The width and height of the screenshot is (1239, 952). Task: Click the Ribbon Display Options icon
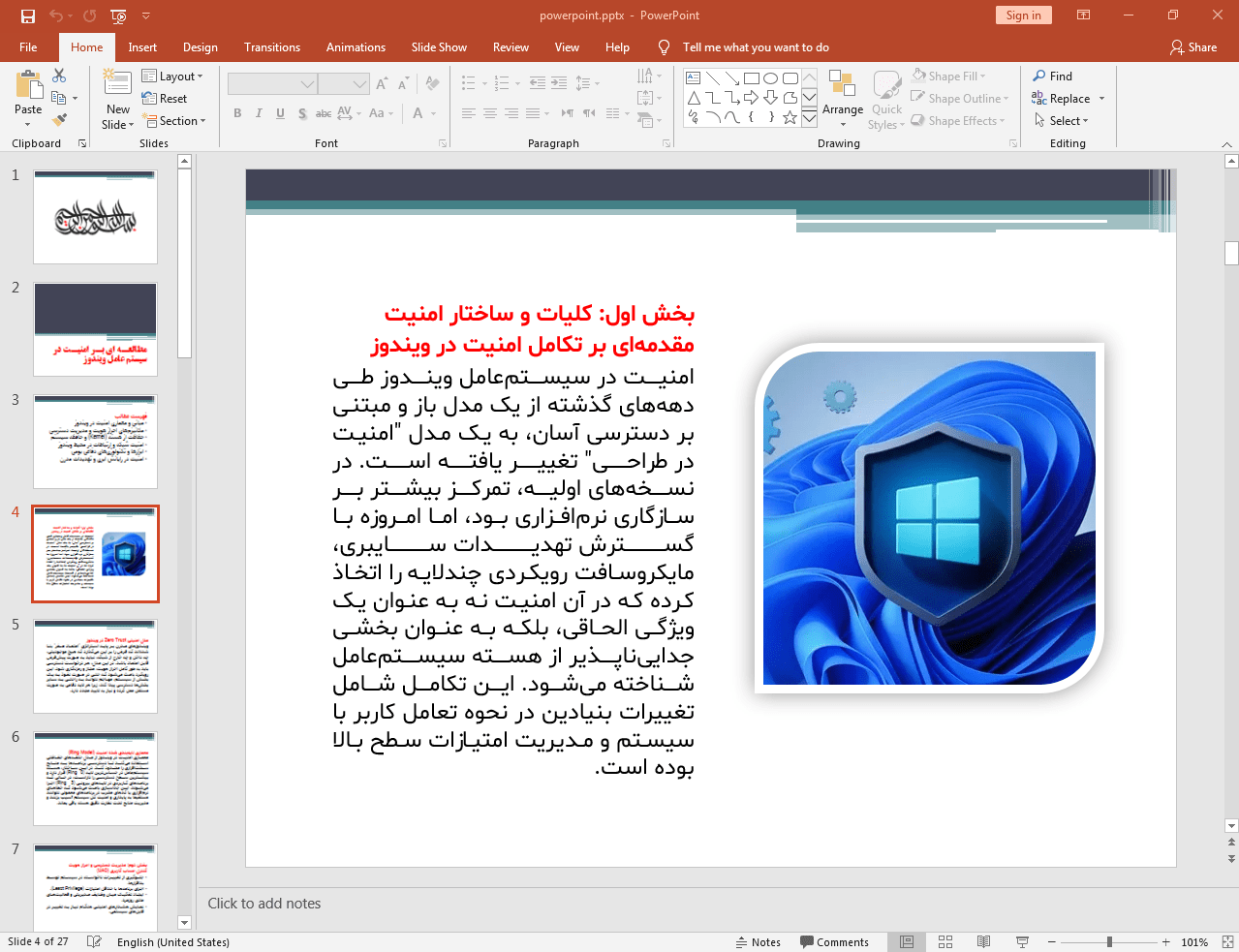(x=1084, y=15)
